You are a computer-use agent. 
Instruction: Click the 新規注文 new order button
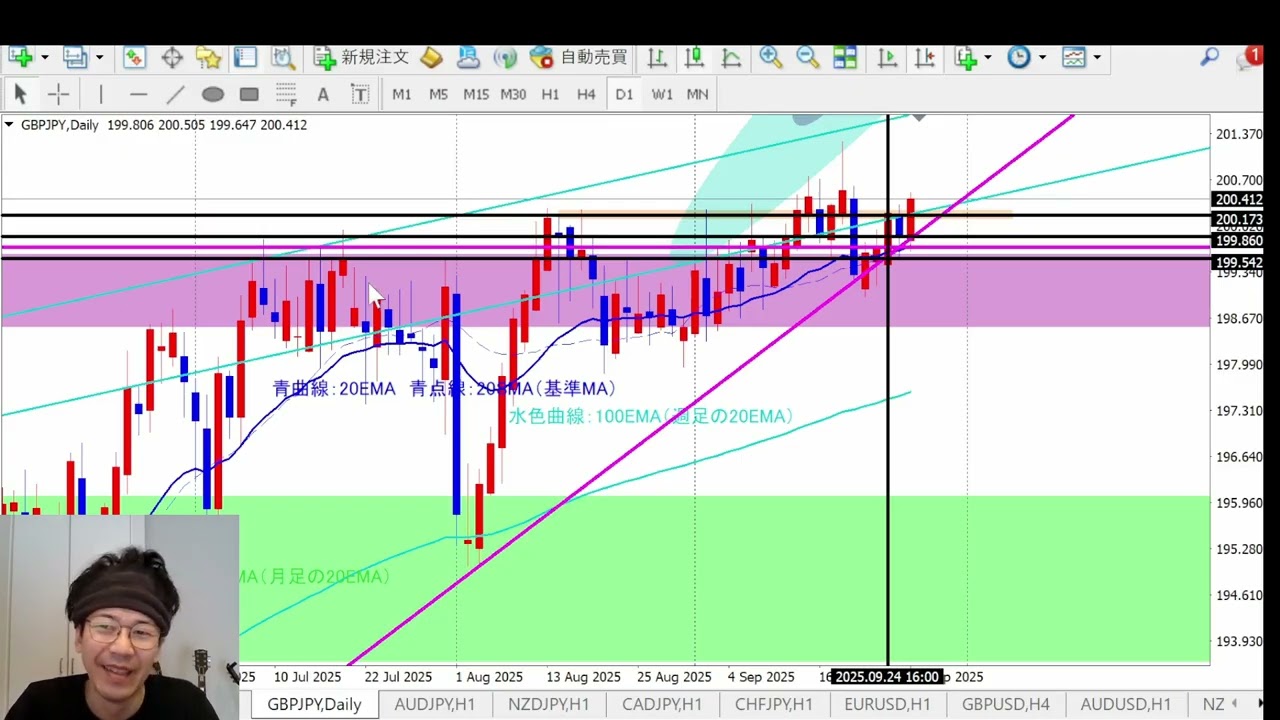point(362,57)
